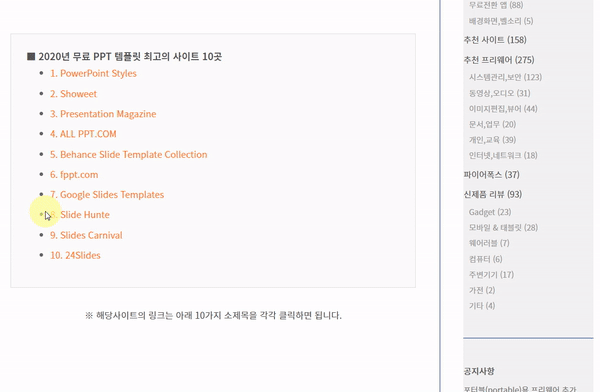Viewport: 600px width, 392px height.
Task: Open 추천 사이트 (158) category
Action: (495, 40)
